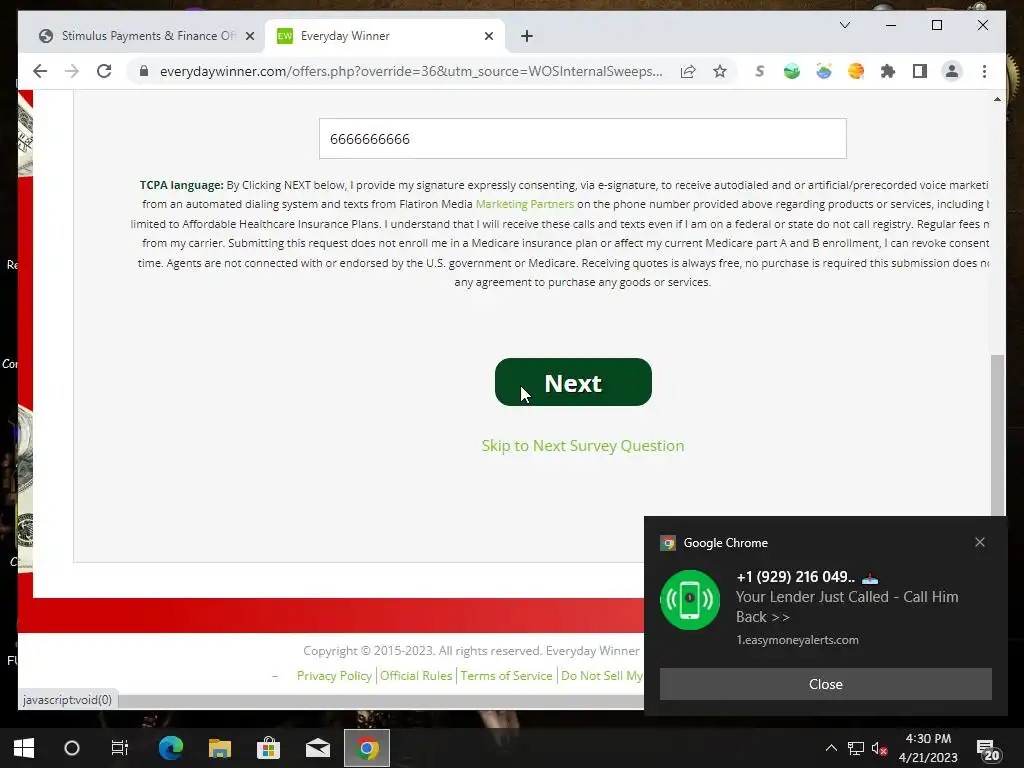Open the Windows Start menu
This screenshot has height=768, width=1024.
[x=24, y=748]
